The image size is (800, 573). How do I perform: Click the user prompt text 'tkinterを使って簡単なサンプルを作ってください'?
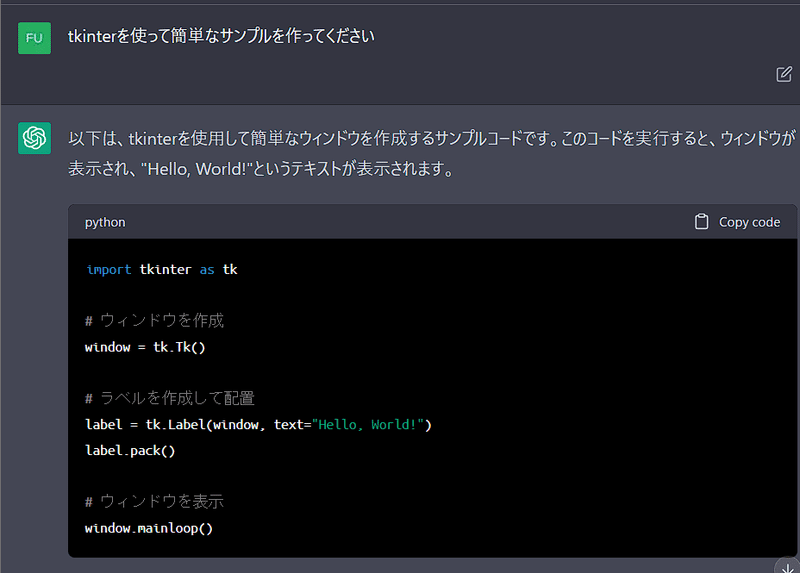221,36
